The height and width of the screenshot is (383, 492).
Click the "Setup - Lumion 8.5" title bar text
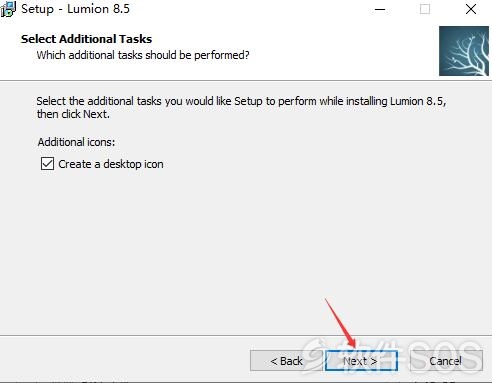pos(75,9)
